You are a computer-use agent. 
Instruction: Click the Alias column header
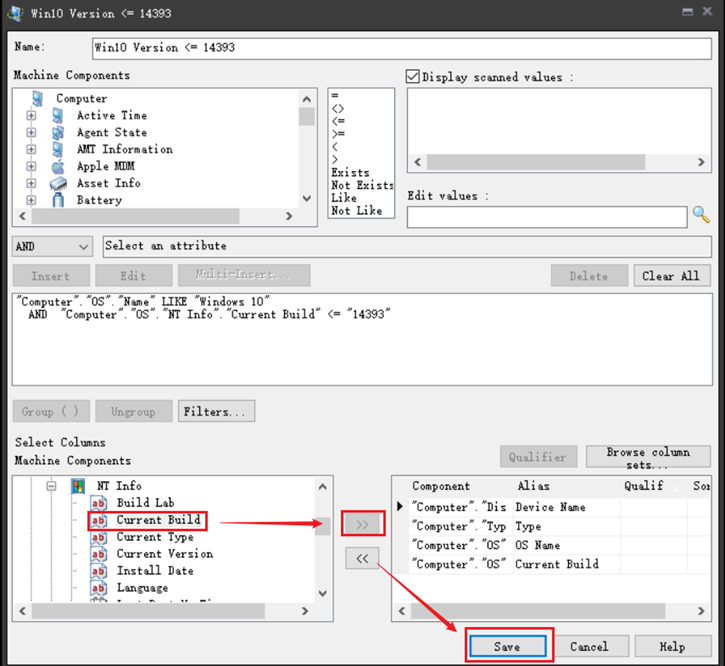pos(534,486)
